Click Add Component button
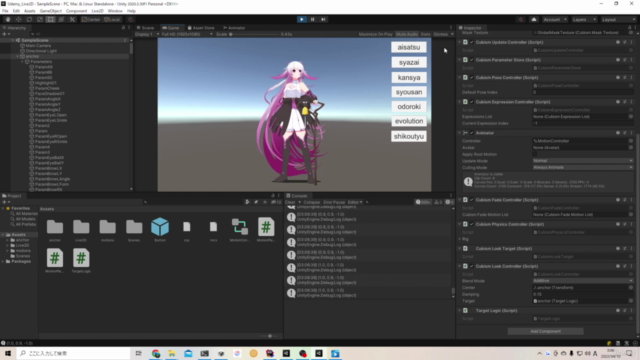Image resolution: width=640 pixels, height=360 pixels. tap(545, 331)
